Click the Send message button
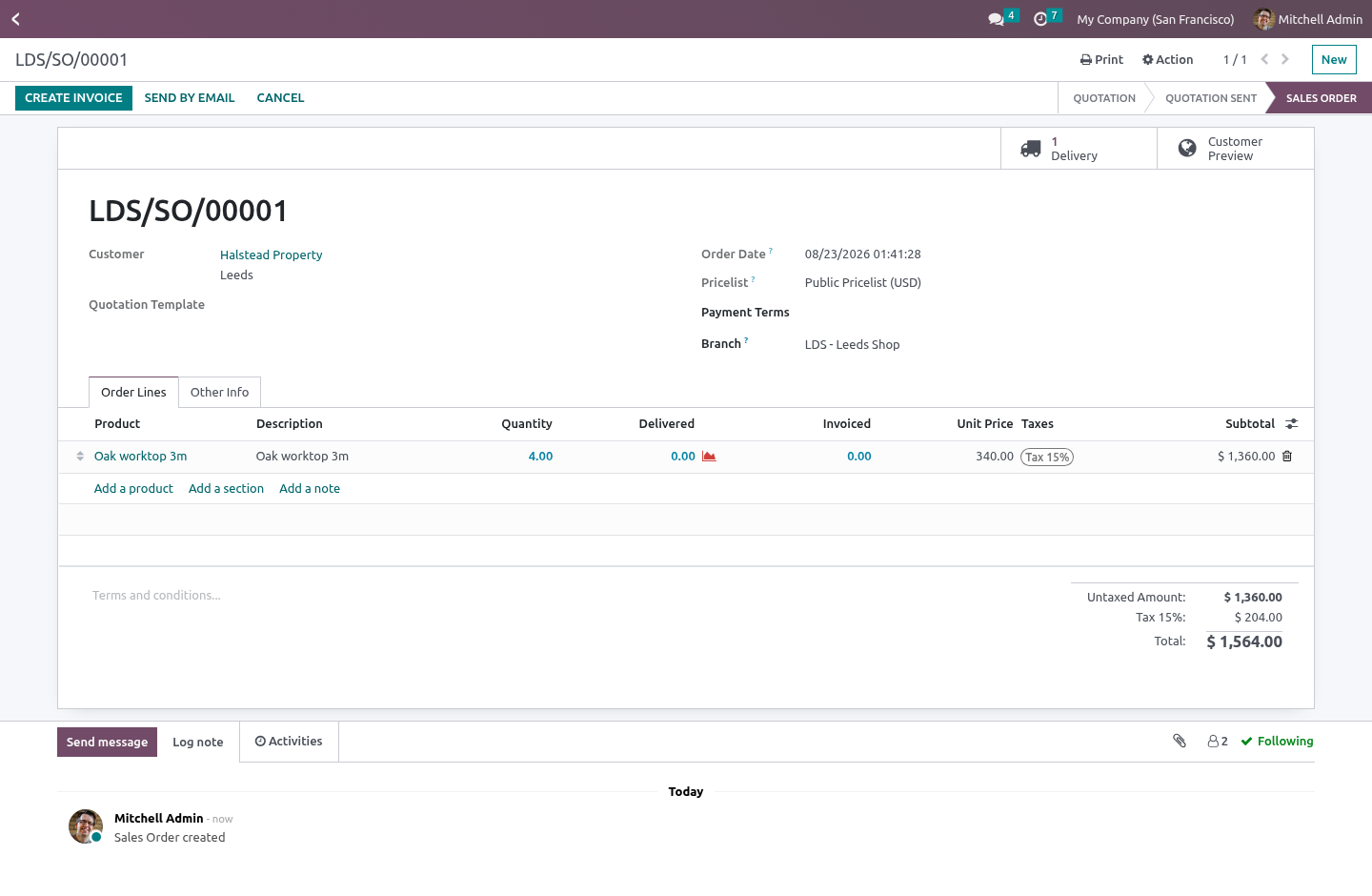The width and height of the screenshot is (1372, 896). tap(107, 742)
